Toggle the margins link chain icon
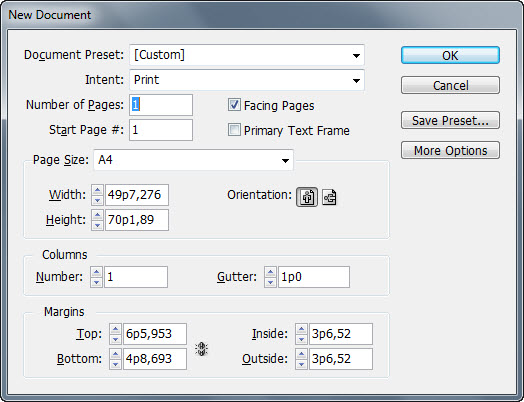 coord(202,349)
